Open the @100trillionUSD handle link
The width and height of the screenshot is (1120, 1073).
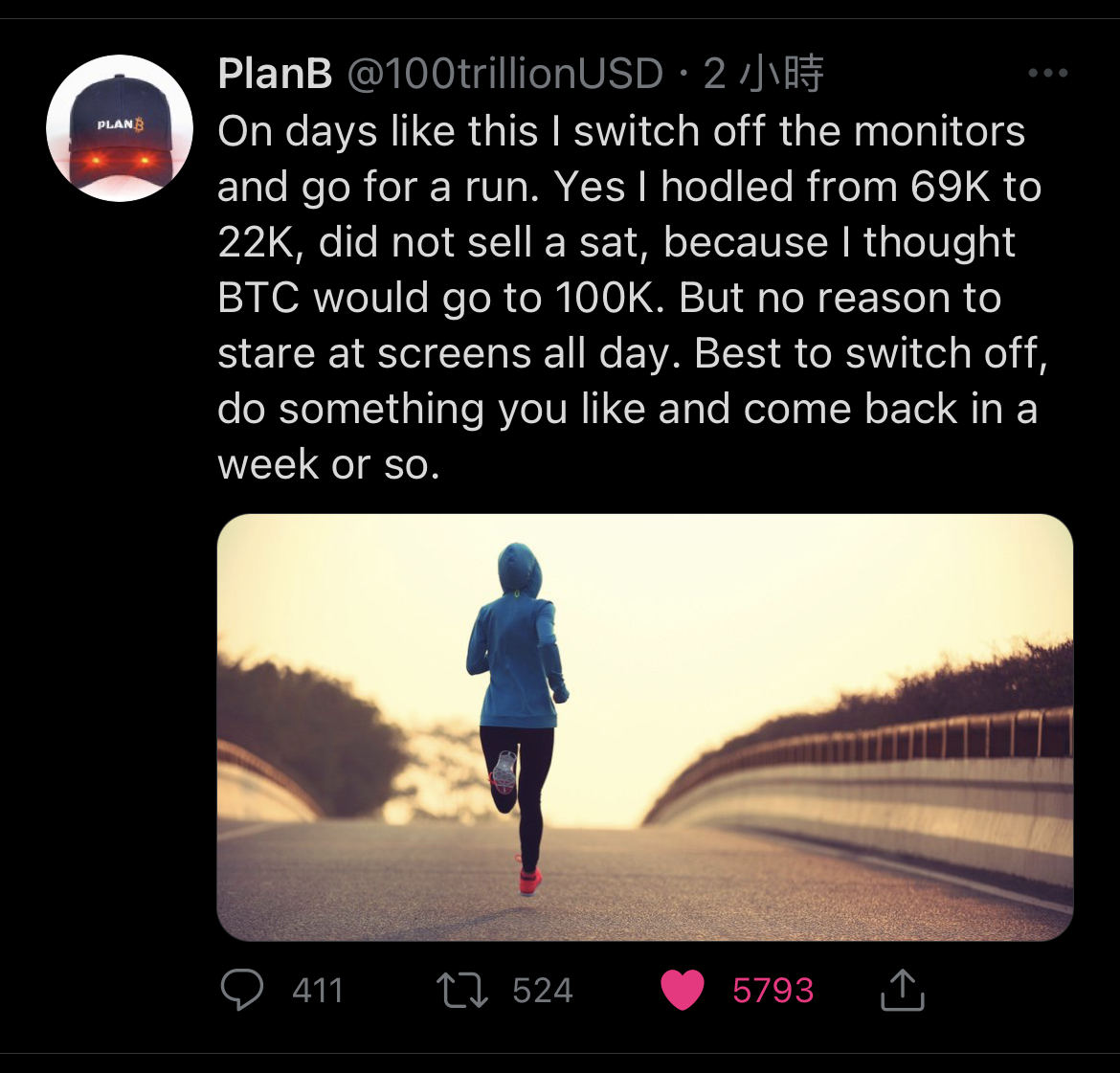point(504,74)
